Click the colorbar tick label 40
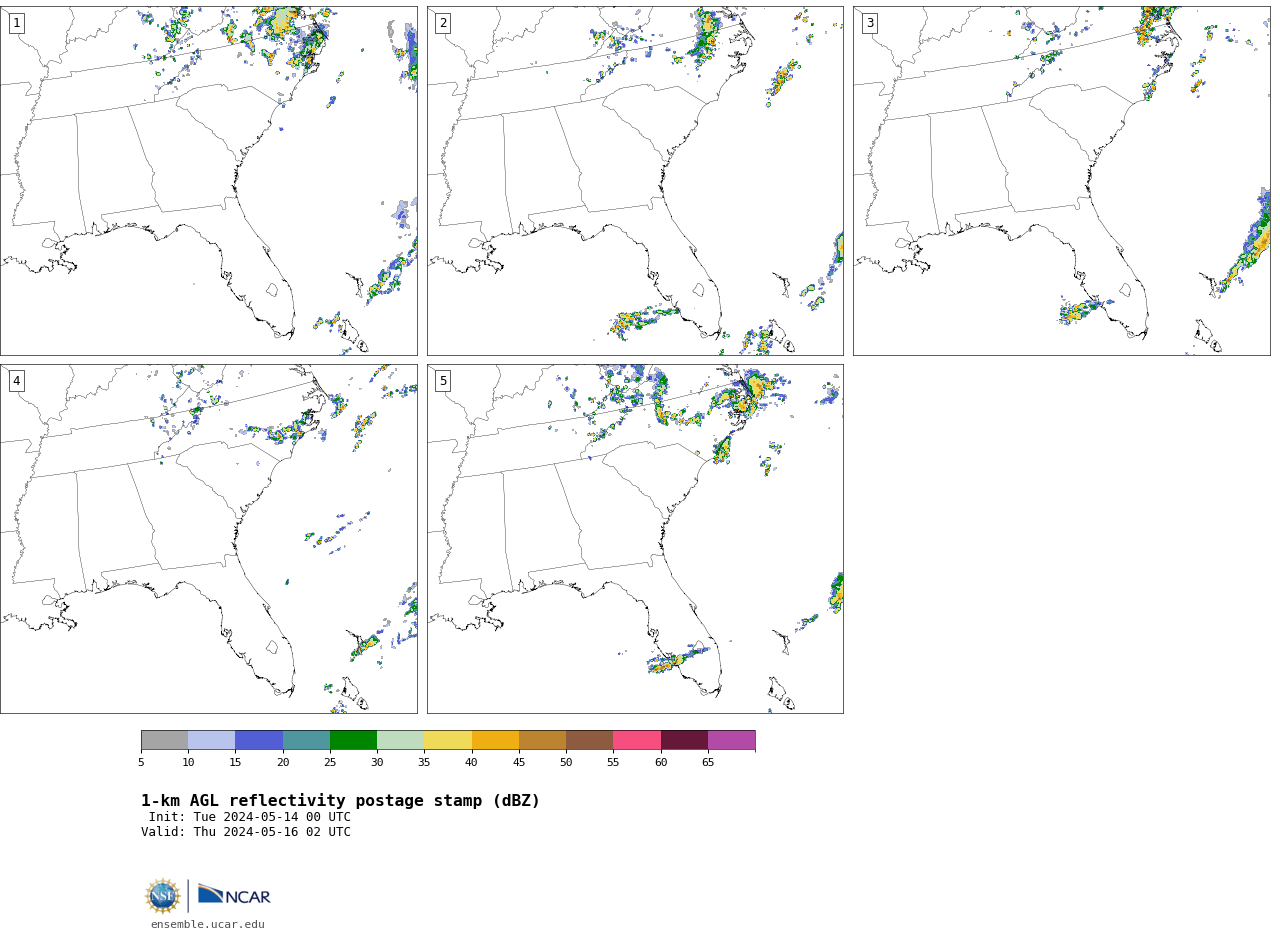1280x936 pixels. 472,763
